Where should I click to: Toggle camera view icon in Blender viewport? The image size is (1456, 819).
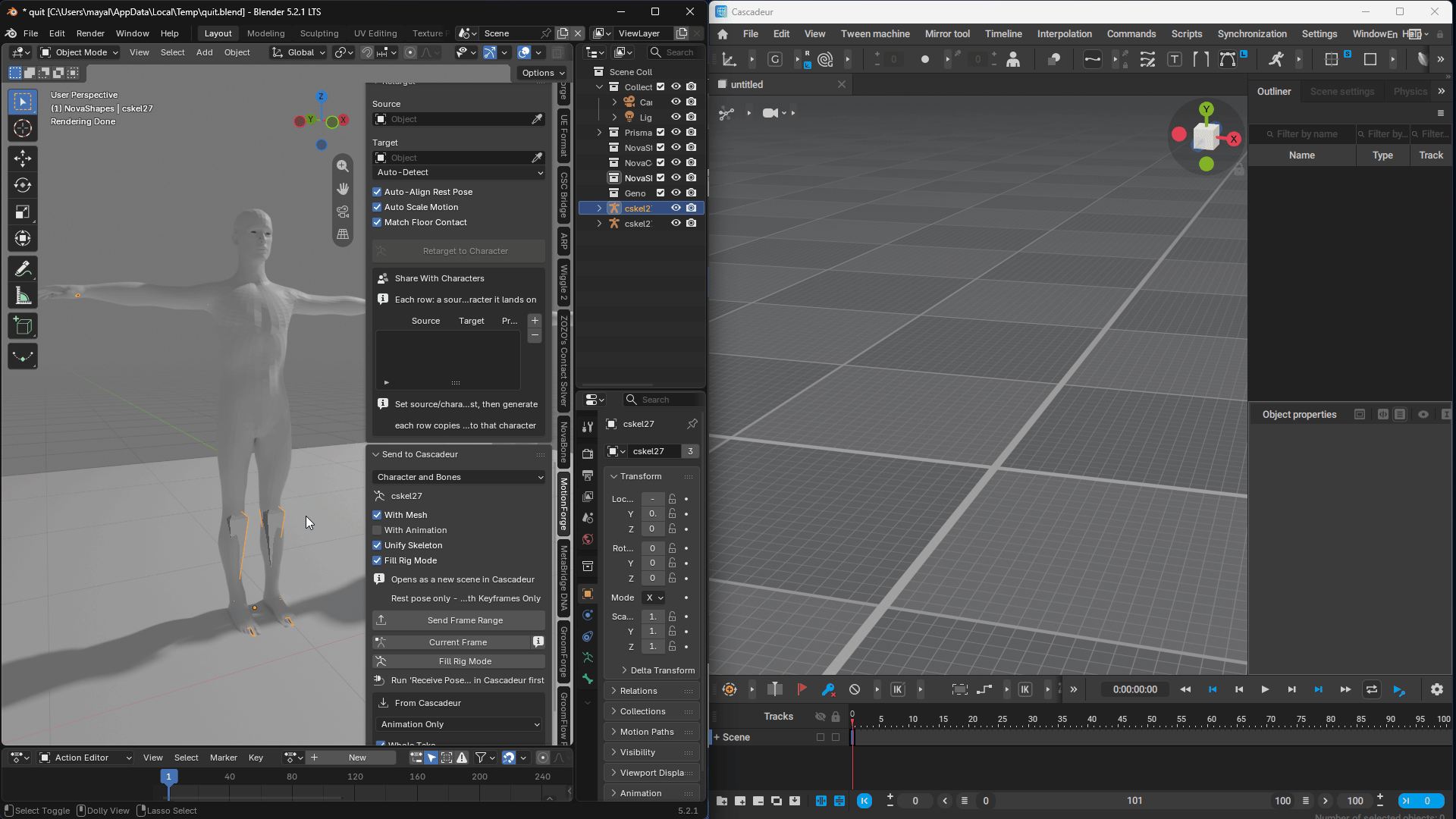pyautogui.click(x=343, y=212)
